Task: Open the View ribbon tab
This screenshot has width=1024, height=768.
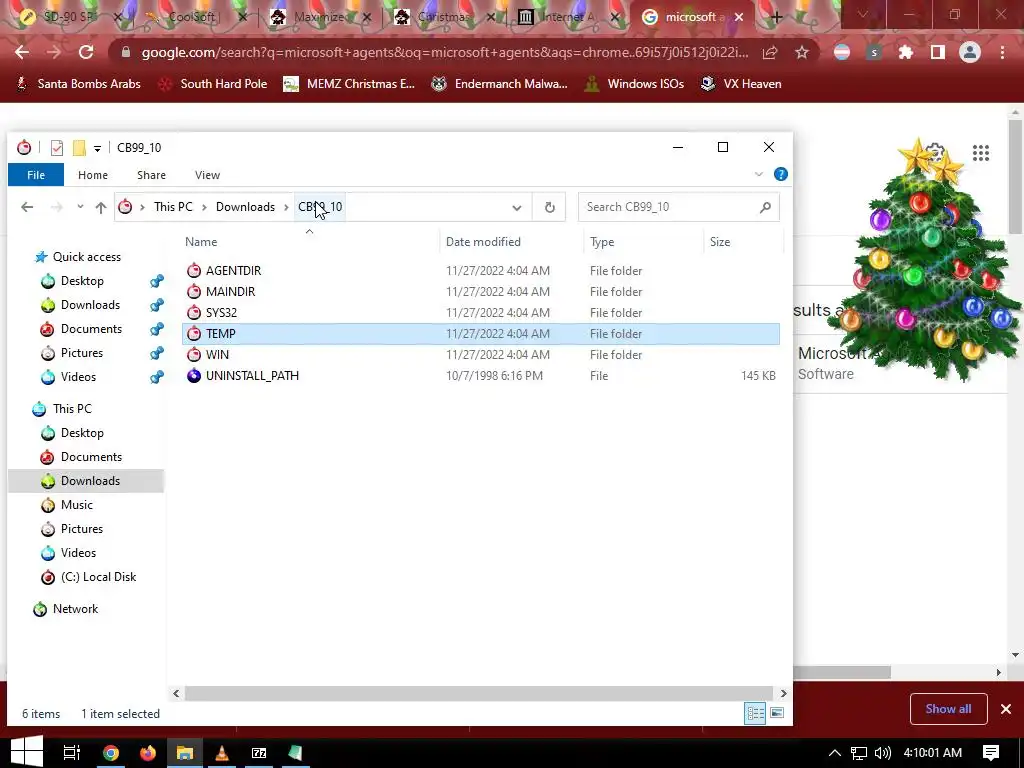Action: [207, 175]
